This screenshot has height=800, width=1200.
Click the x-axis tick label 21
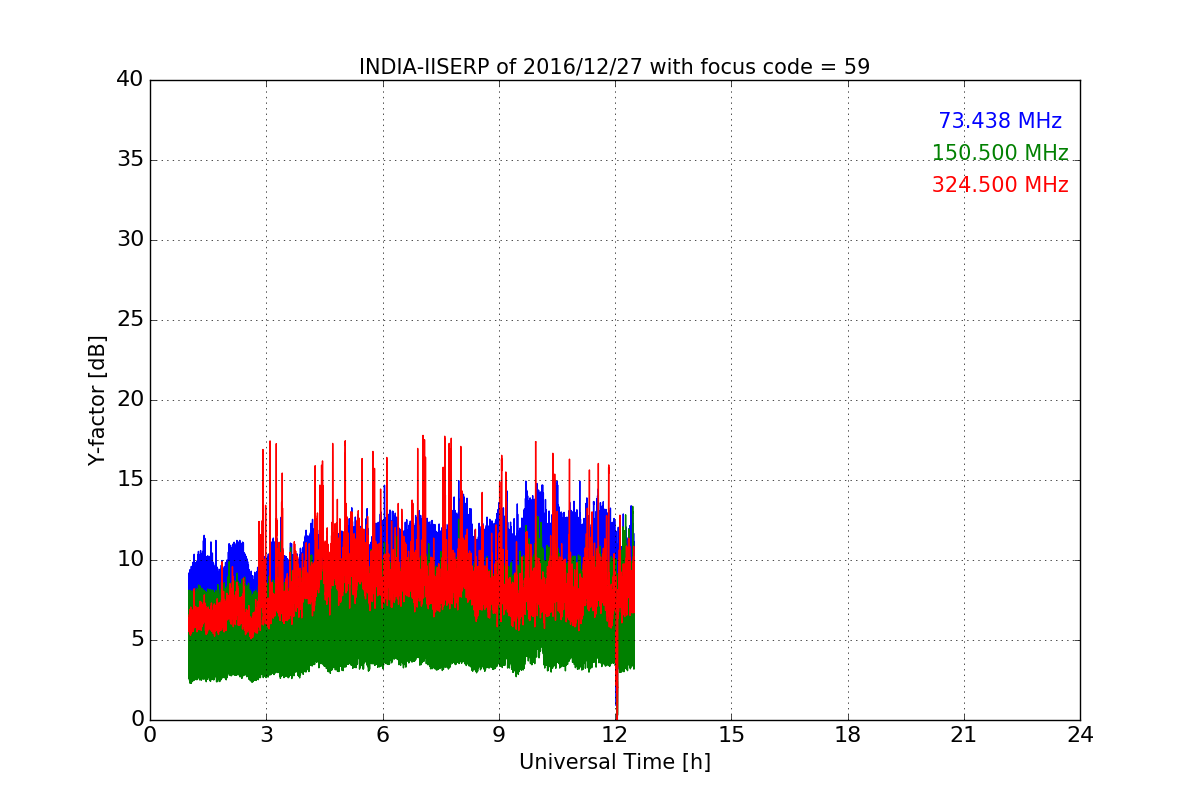(964, 735)
